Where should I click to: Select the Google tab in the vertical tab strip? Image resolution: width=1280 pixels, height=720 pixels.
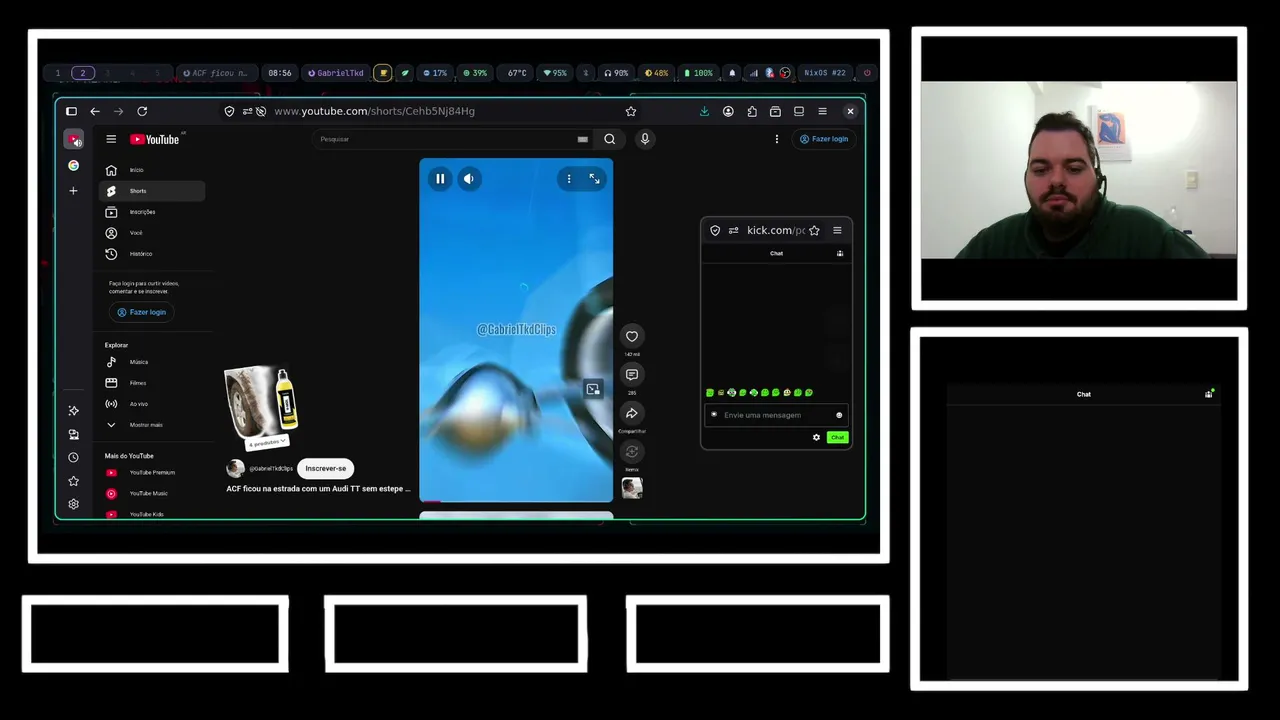coord(73,165)
